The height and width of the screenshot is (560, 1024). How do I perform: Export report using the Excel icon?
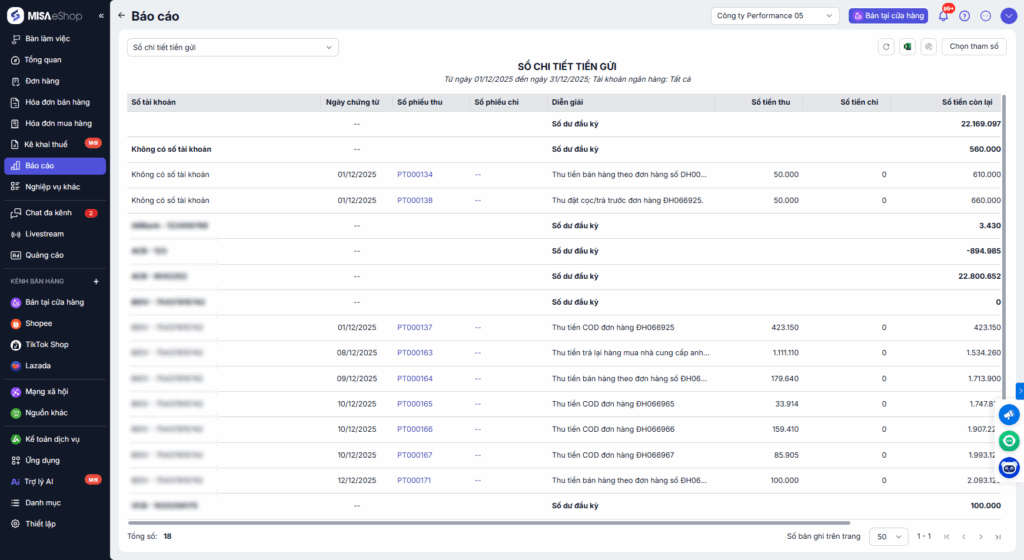[907, 47]
